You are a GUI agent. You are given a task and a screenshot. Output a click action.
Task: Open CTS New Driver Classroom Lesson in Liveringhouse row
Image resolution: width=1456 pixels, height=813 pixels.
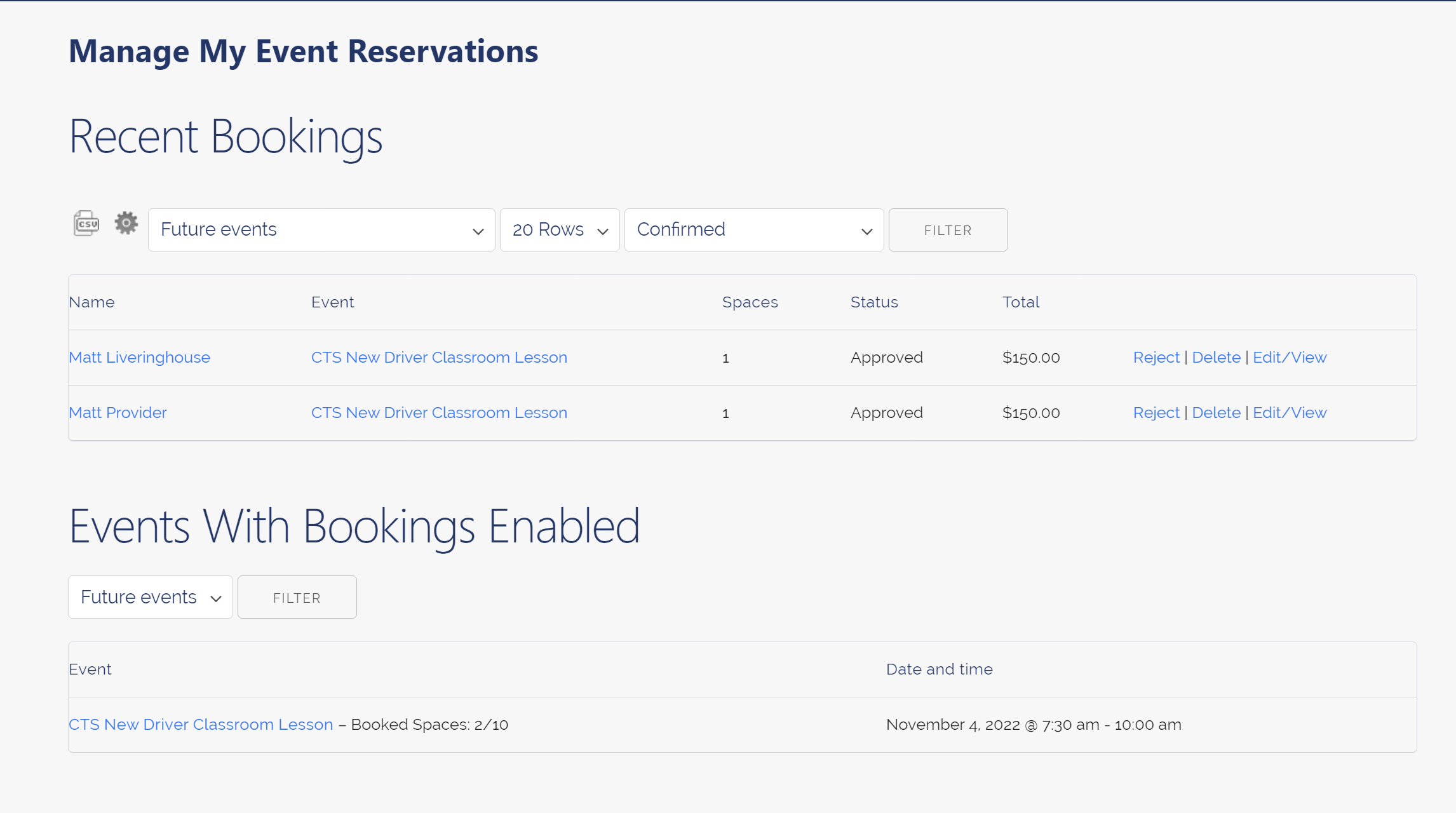pyautogui.click(x=439, y=358)
